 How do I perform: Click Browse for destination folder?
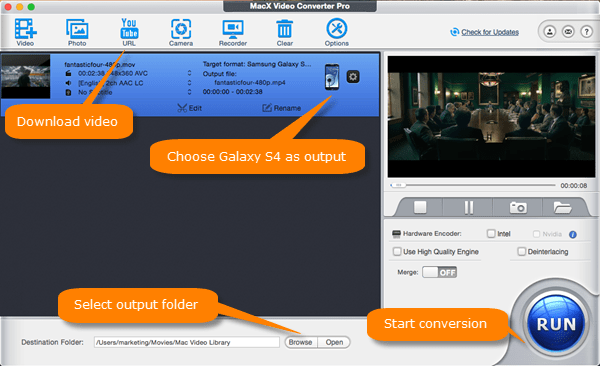pos(301,342)
